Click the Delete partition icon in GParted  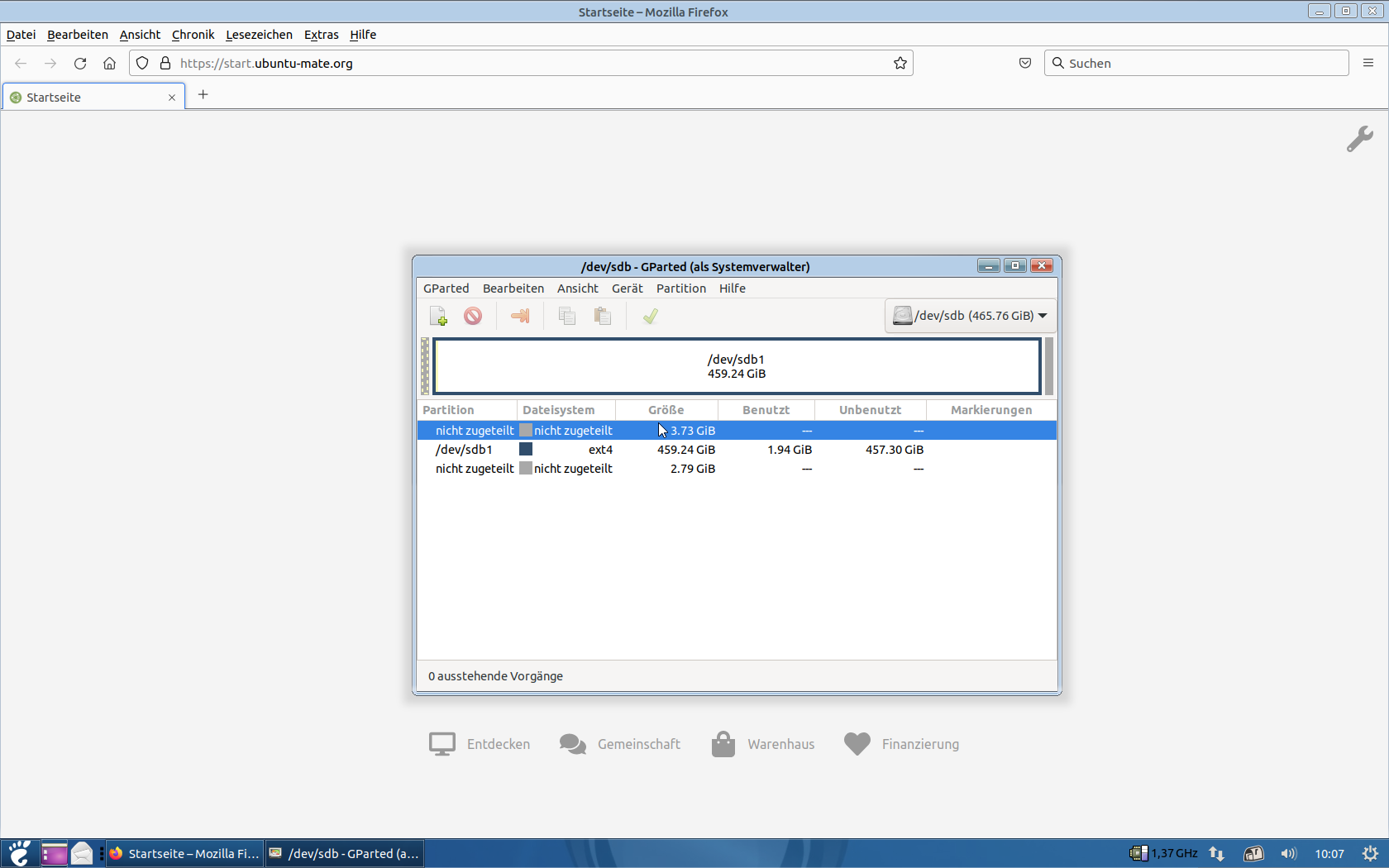(x=473, y=316)
